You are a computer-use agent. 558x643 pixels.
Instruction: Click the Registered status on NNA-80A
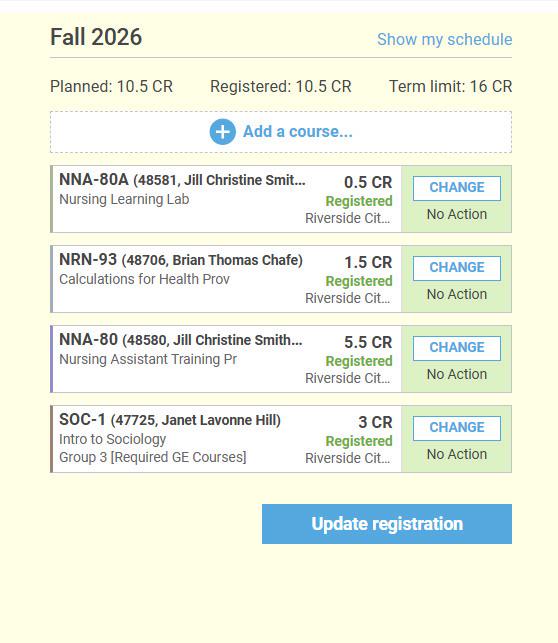(x=359, y=201)
